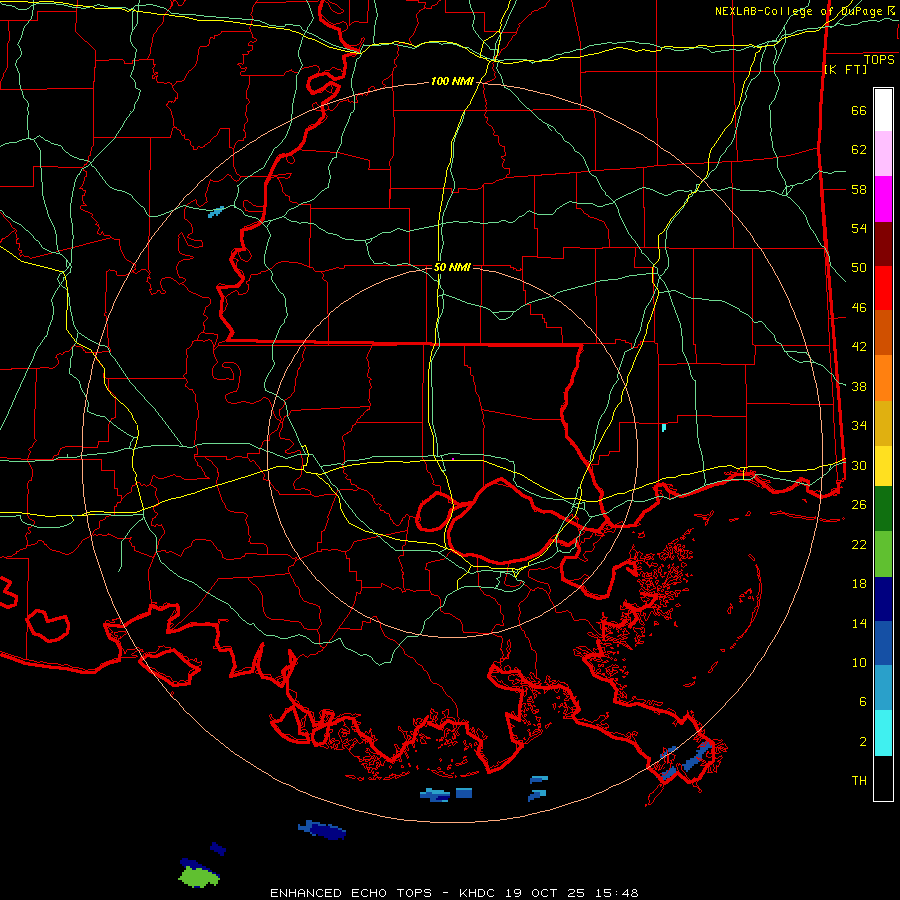
Task: Click the 14 legend value
Action: click(859, 623)
